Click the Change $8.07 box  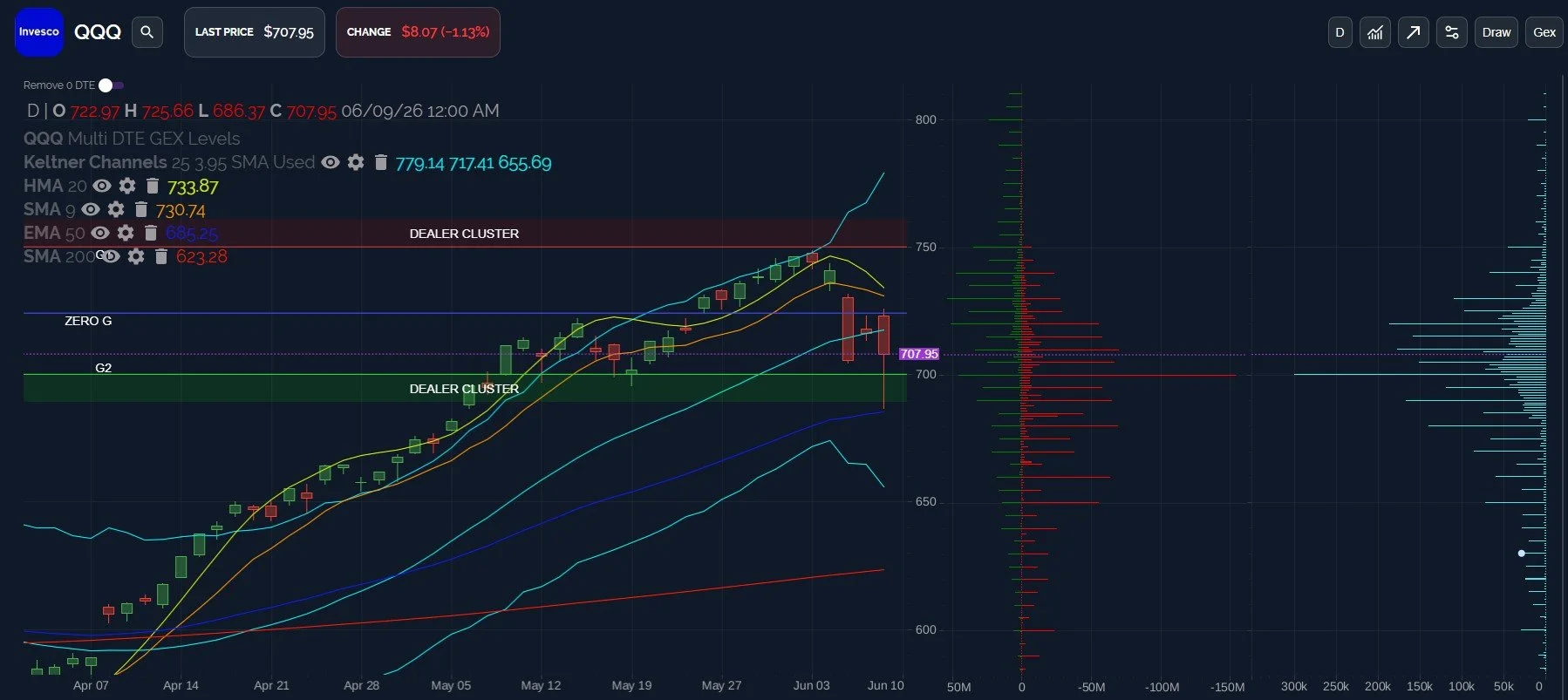[x=418, y=32]
